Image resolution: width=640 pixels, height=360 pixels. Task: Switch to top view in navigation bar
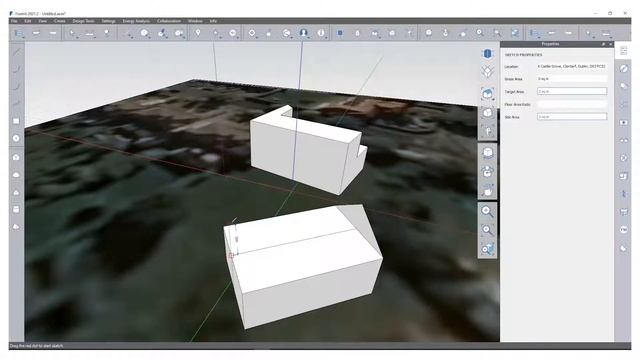pyautogui.click(x=487, y=53)
